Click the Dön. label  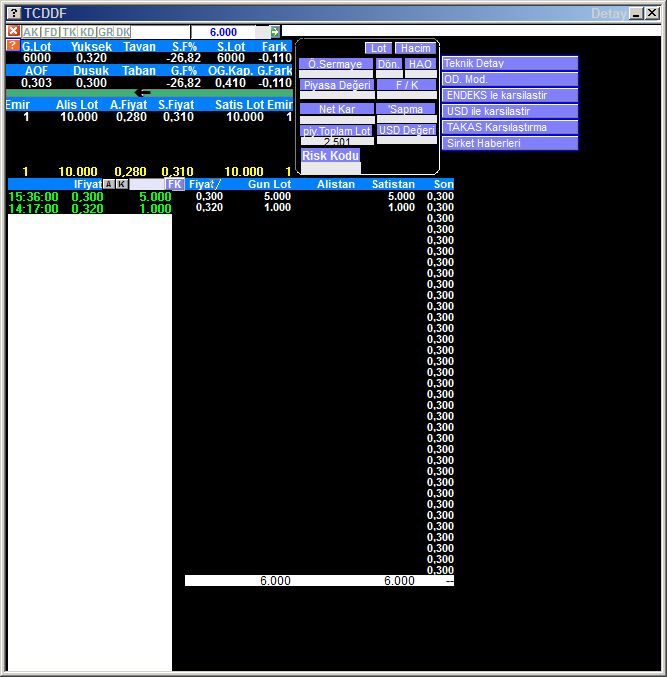[389, 64]
